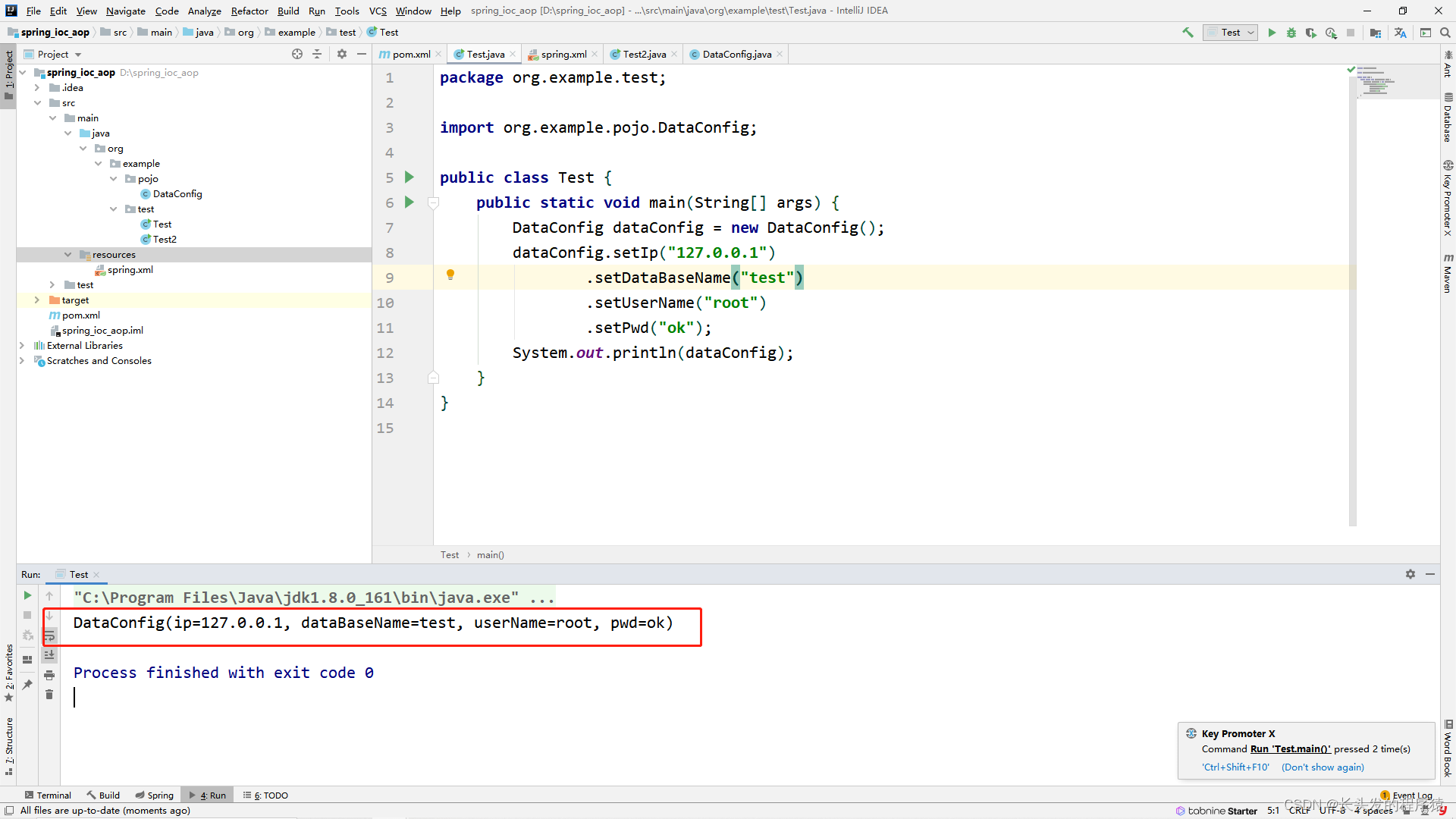Toggle soft-wrap in Run console
Viewport: 1456px width, 819px height.
(49, 635)
